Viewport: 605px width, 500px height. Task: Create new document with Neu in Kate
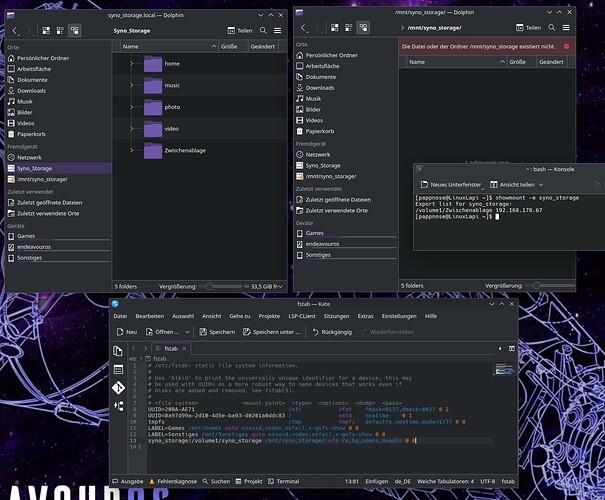coord(127,332)
